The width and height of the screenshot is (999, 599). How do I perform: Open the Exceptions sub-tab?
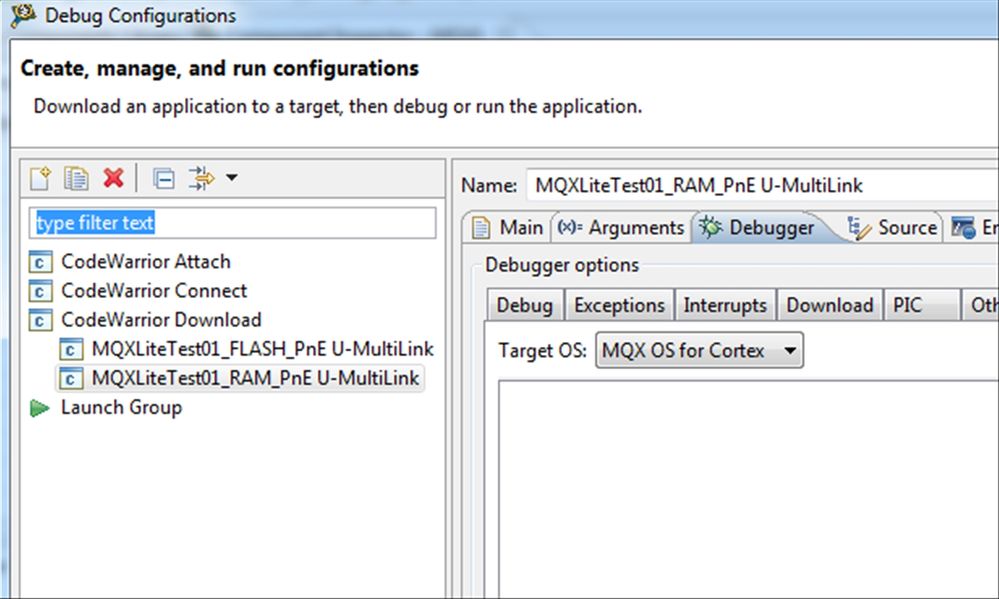click(619, 305)
